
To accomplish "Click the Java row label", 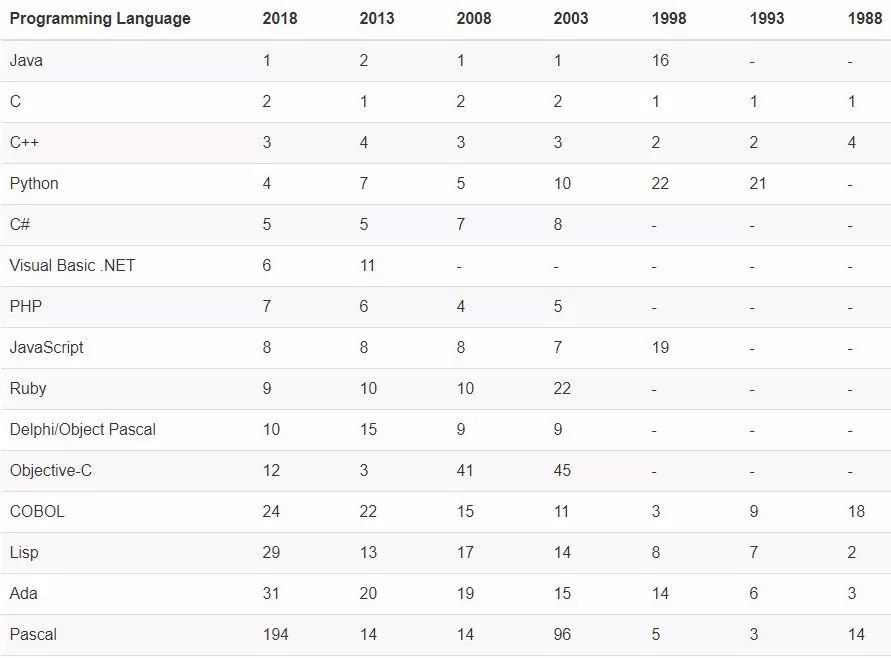I will coord(26,61).
